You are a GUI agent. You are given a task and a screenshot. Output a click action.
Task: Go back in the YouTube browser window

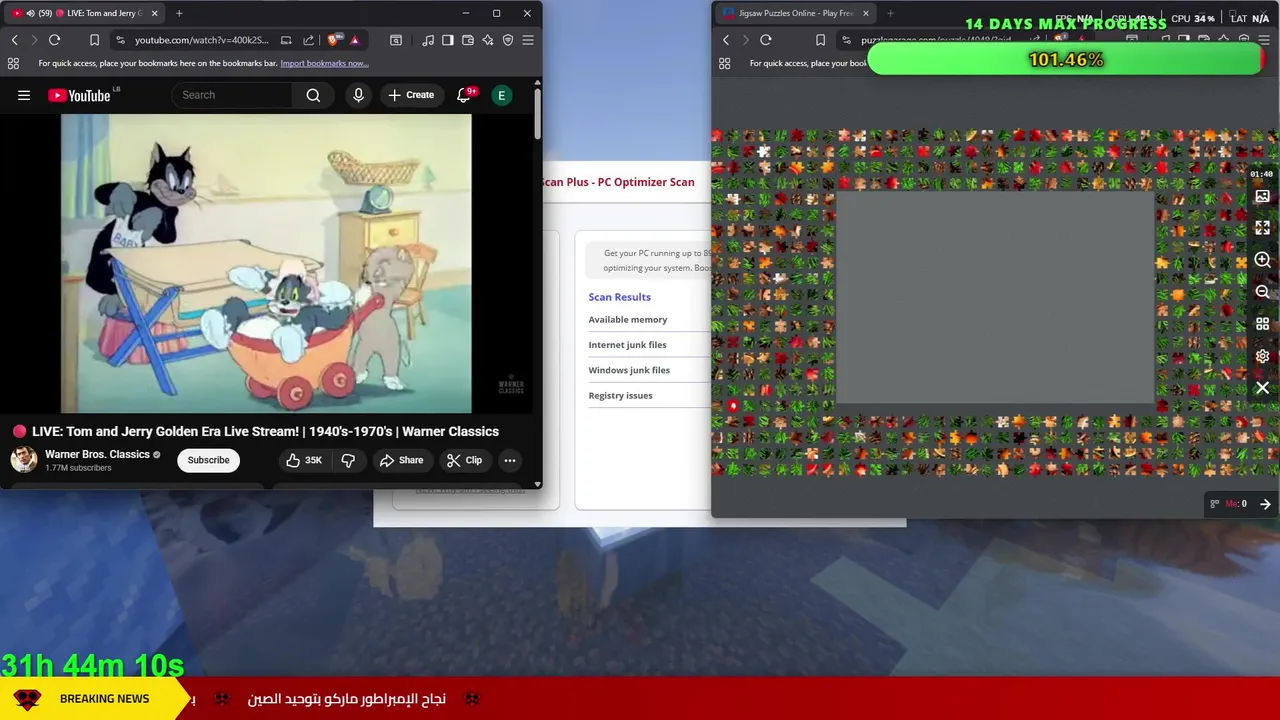tap(14, 40)
